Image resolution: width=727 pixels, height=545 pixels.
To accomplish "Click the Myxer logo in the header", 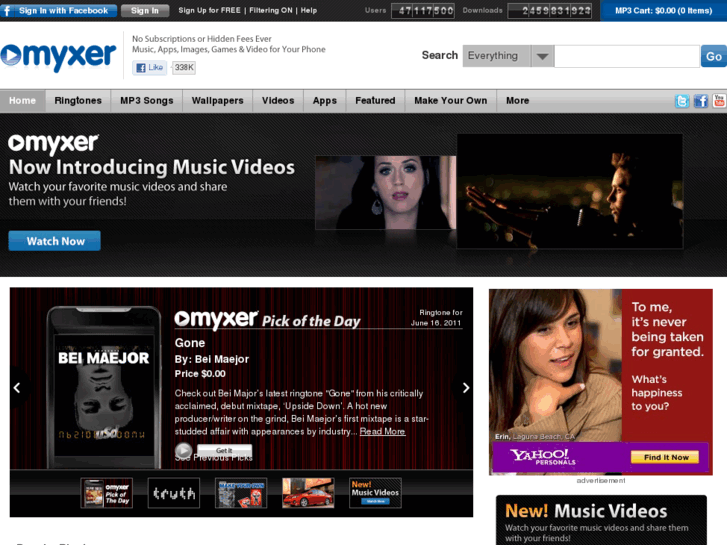I will pyautogui.click(x=58, y=56).
